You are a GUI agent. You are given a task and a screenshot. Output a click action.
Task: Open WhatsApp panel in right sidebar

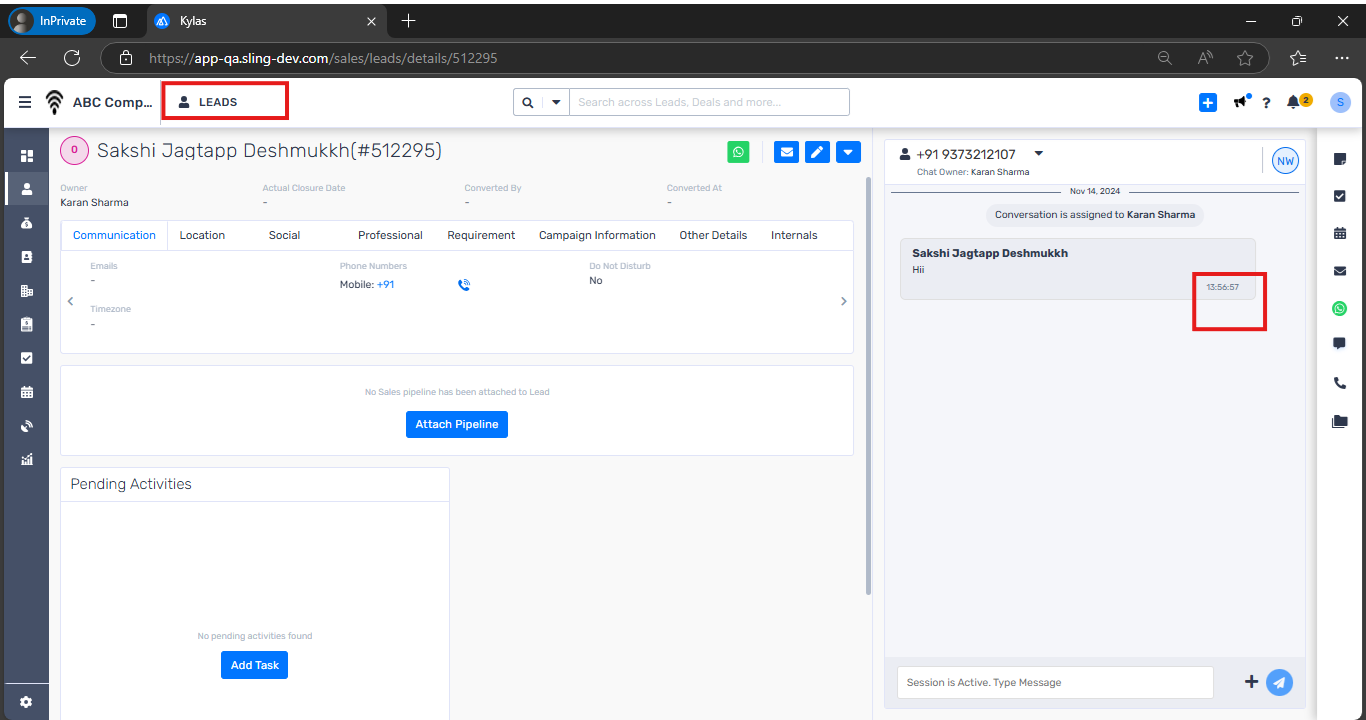point(1339,308)
